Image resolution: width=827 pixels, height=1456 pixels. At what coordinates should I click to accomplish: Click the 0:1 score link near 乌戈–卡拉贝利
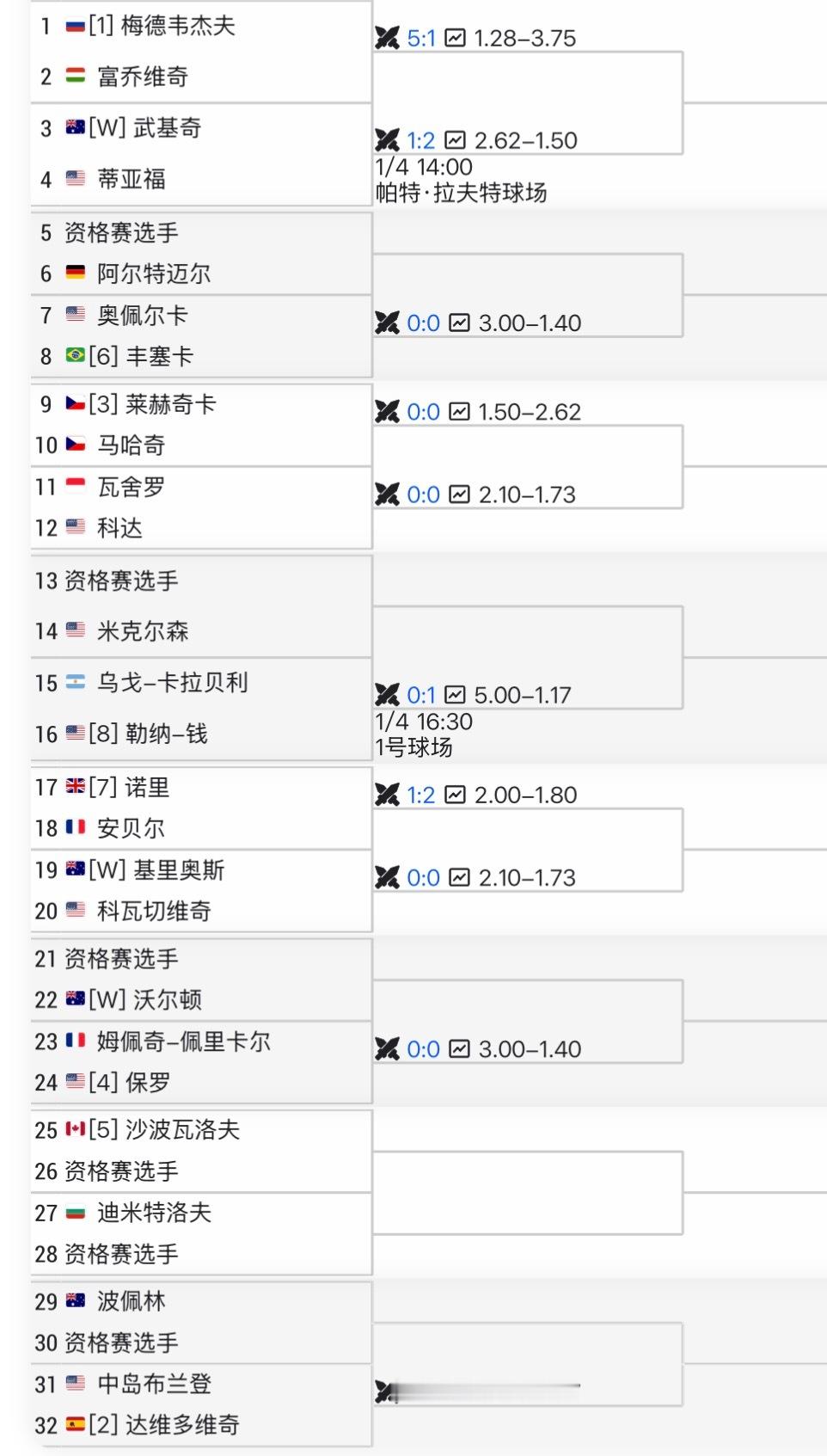tap(419, 693)
